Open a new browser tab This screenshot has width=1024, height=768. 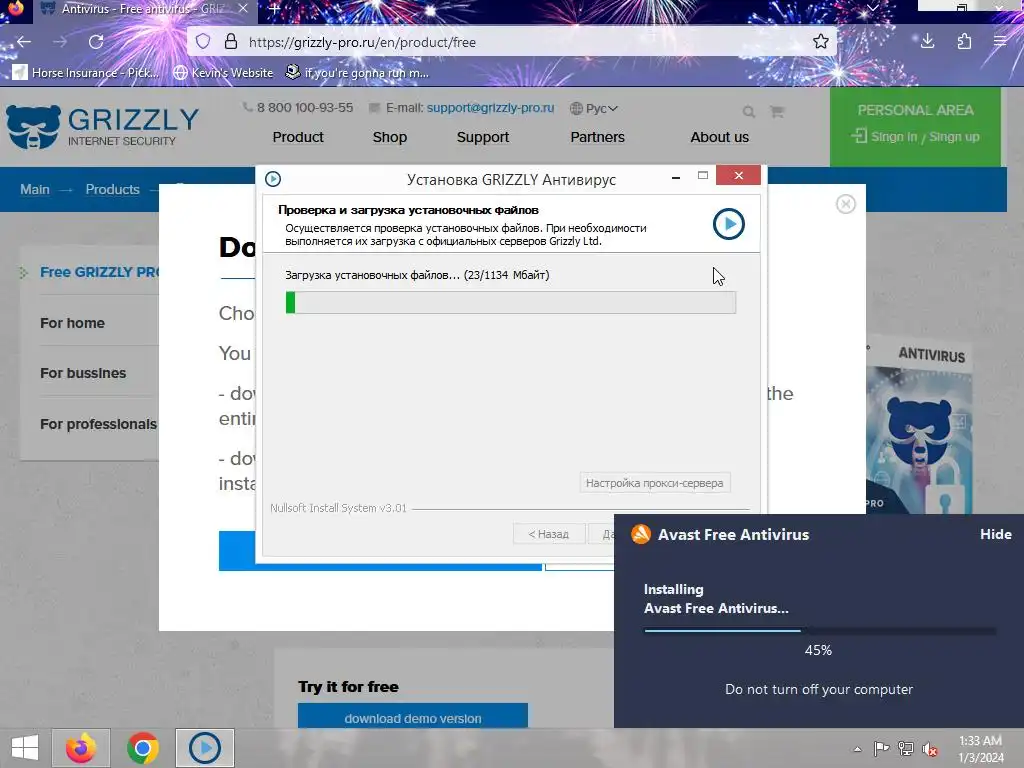pyautogui.click(x=275, y=9)
